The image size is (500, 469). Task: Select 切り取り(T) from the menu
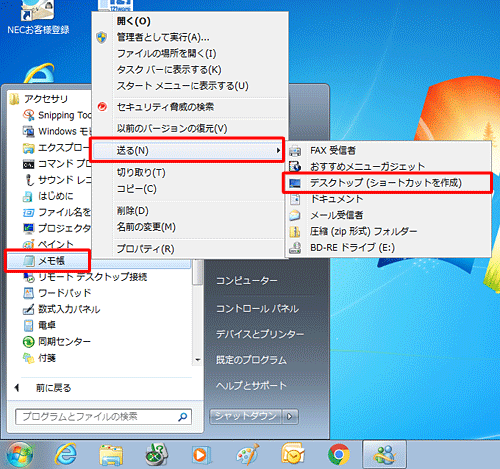[x=141, y=172]
